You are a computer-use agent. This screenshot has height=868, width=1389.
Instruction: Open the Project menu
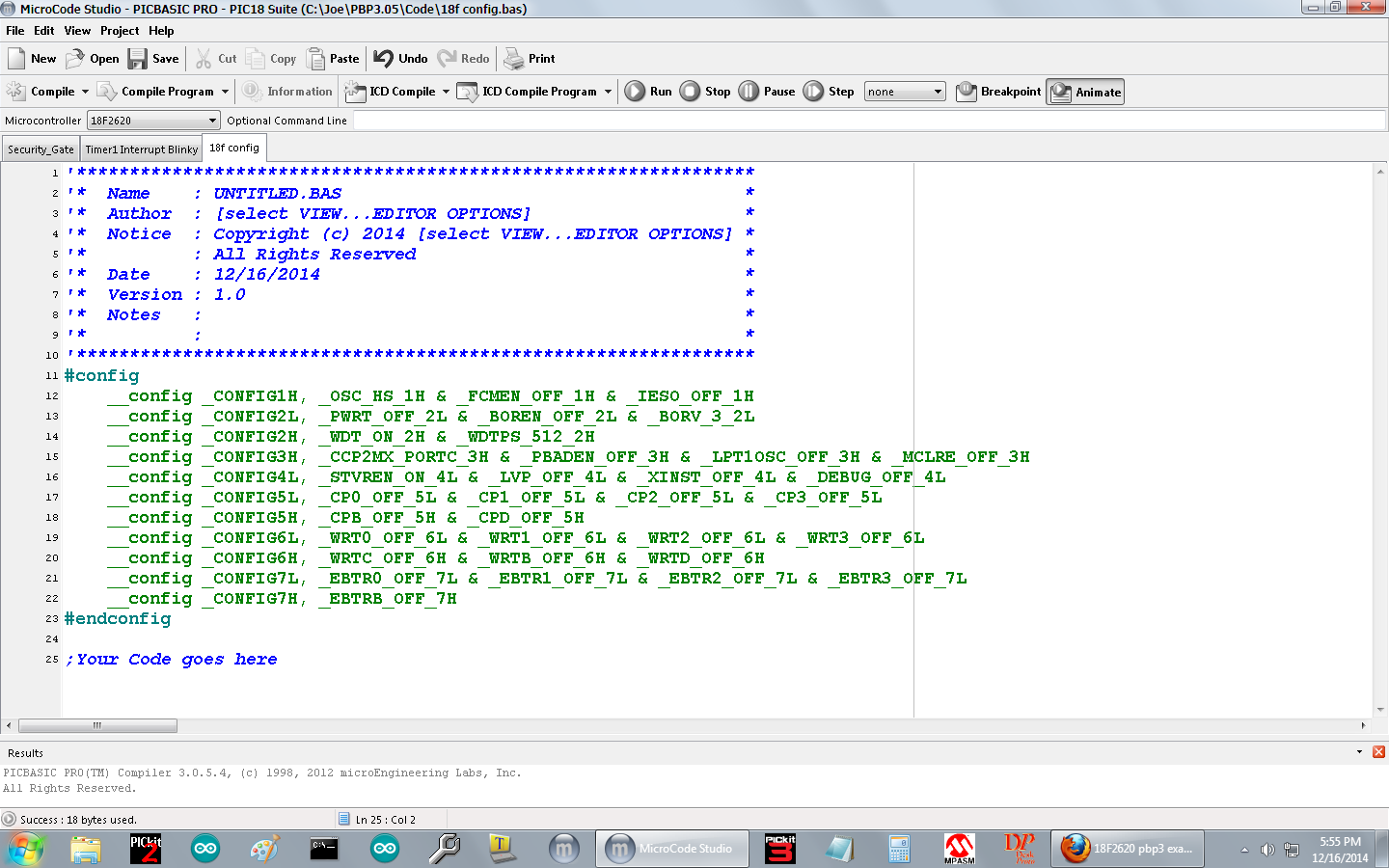click(120, 31)
